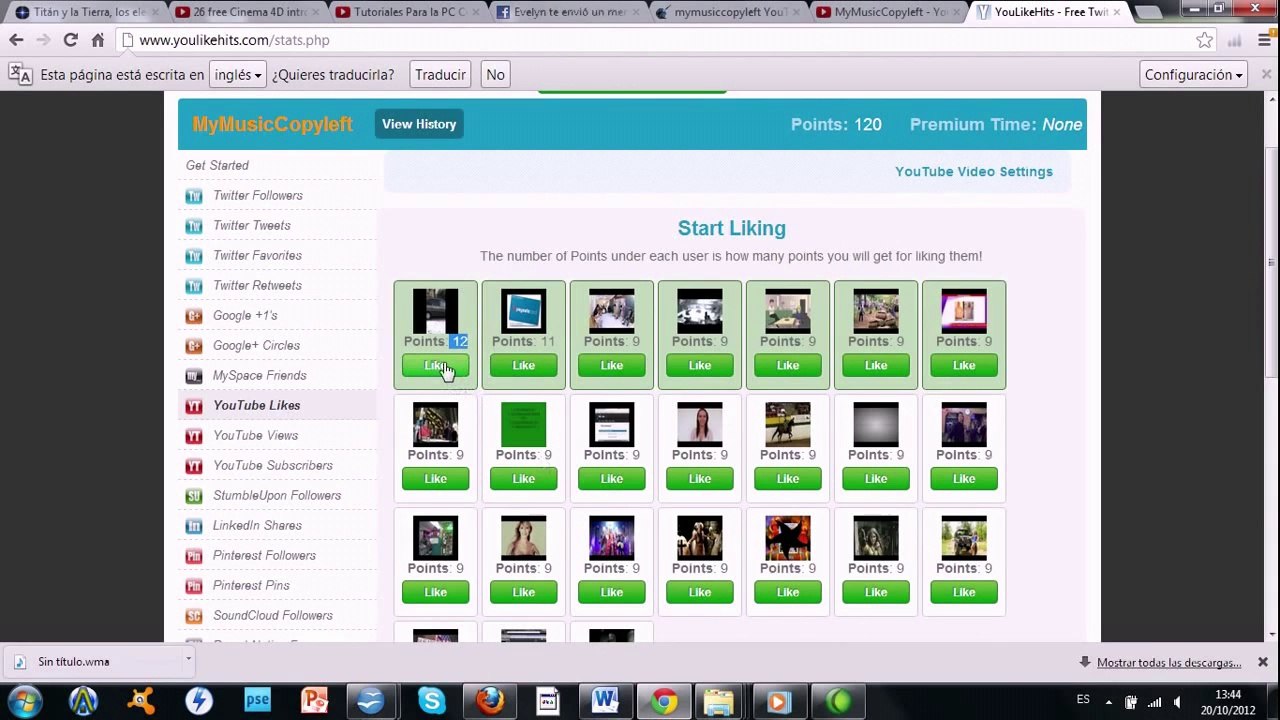Click the Twitter Tweets sidebar icon

pos(194,226)
